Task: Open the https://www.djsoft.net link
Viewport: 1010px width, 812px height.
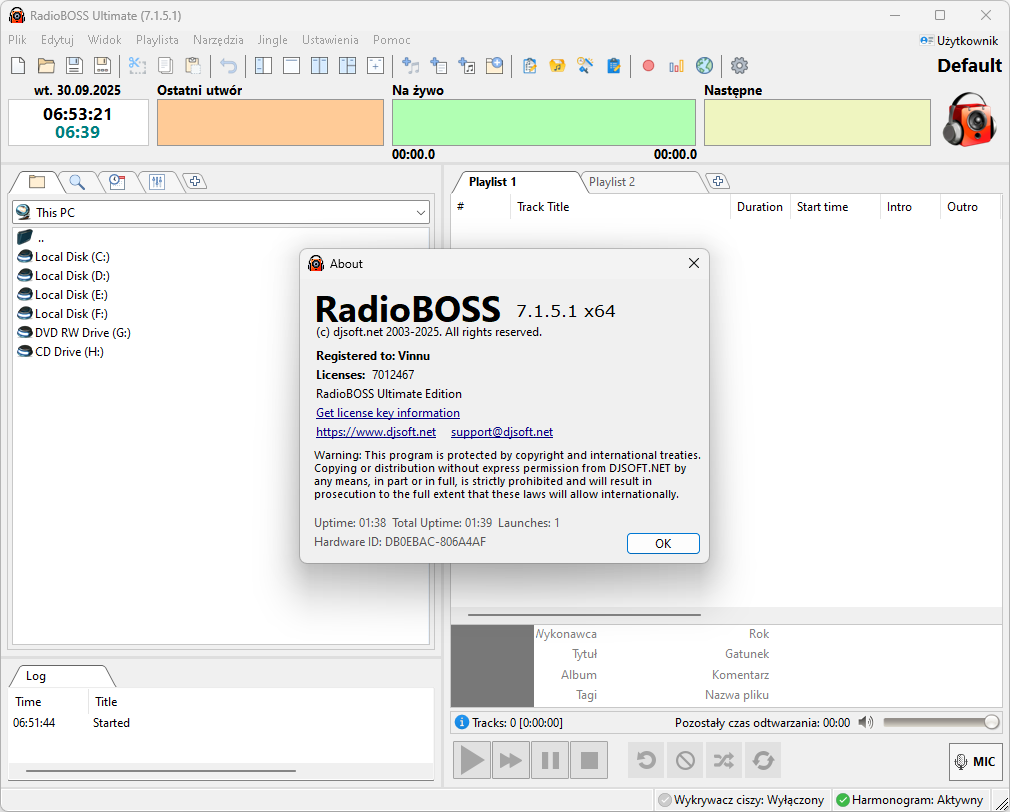Action: tap(376, 432)
